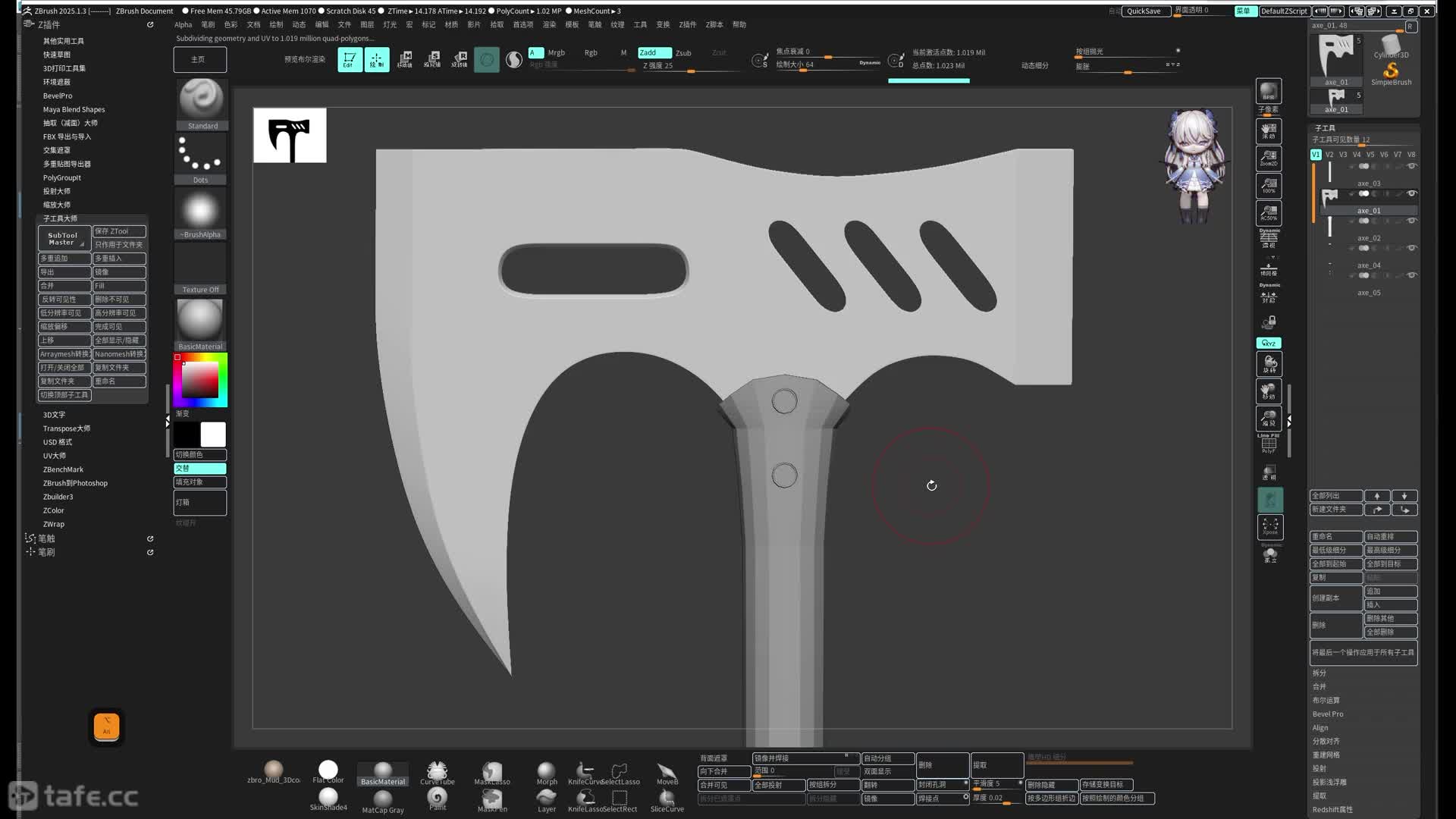Click the DefaultZScript button
Screen dimensions: 1456x819
tap(1284, 11)
